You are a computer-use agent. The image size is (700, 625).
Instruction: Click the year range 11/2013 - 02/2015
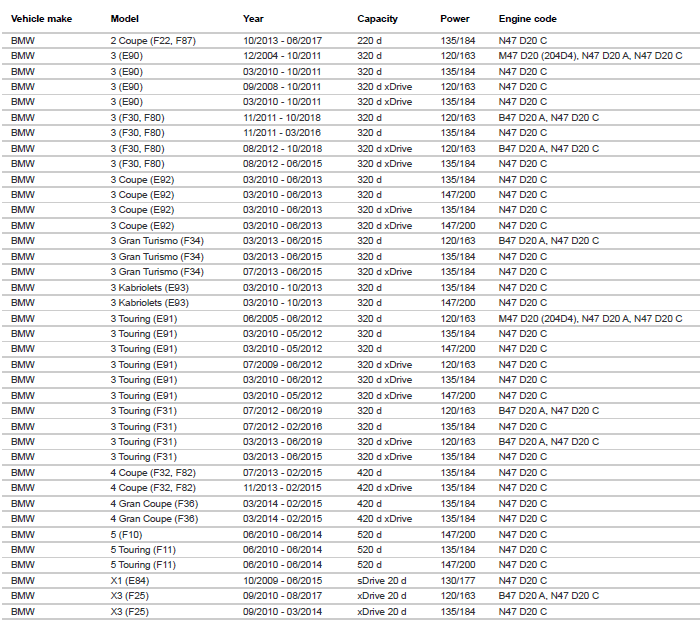pos(282,488)
